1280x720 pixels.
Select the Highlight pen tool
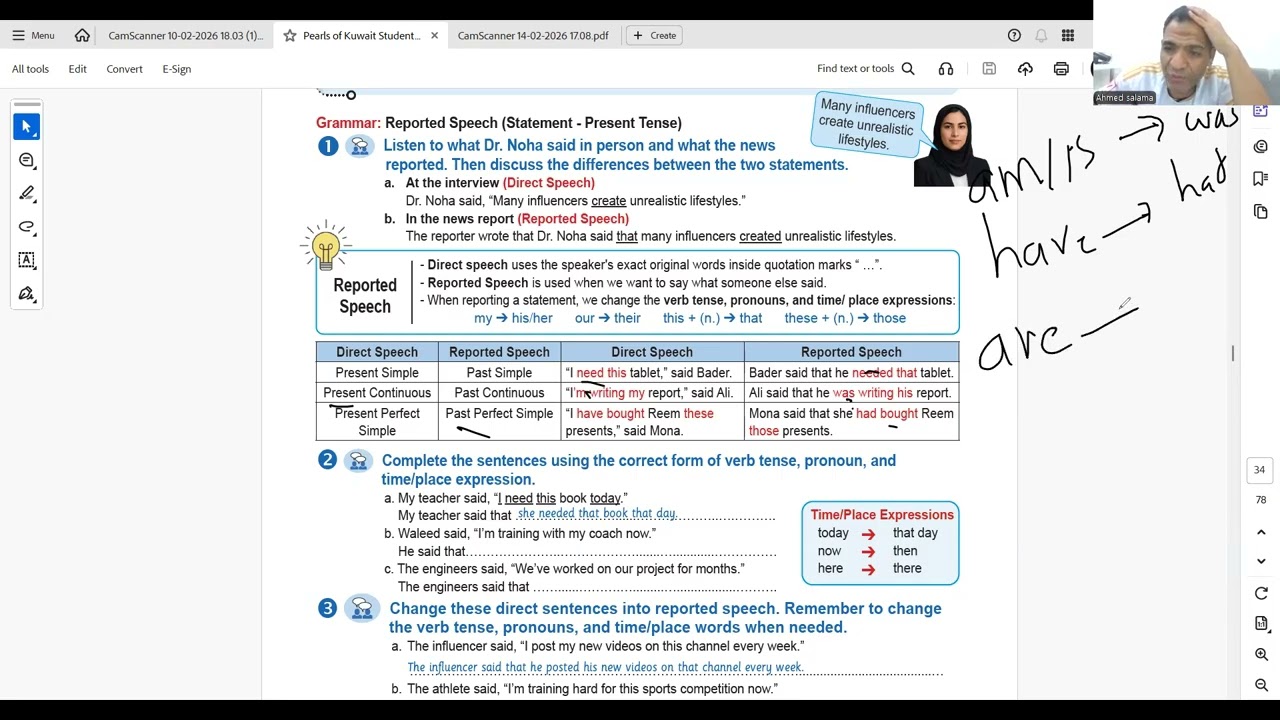point(27,193)
